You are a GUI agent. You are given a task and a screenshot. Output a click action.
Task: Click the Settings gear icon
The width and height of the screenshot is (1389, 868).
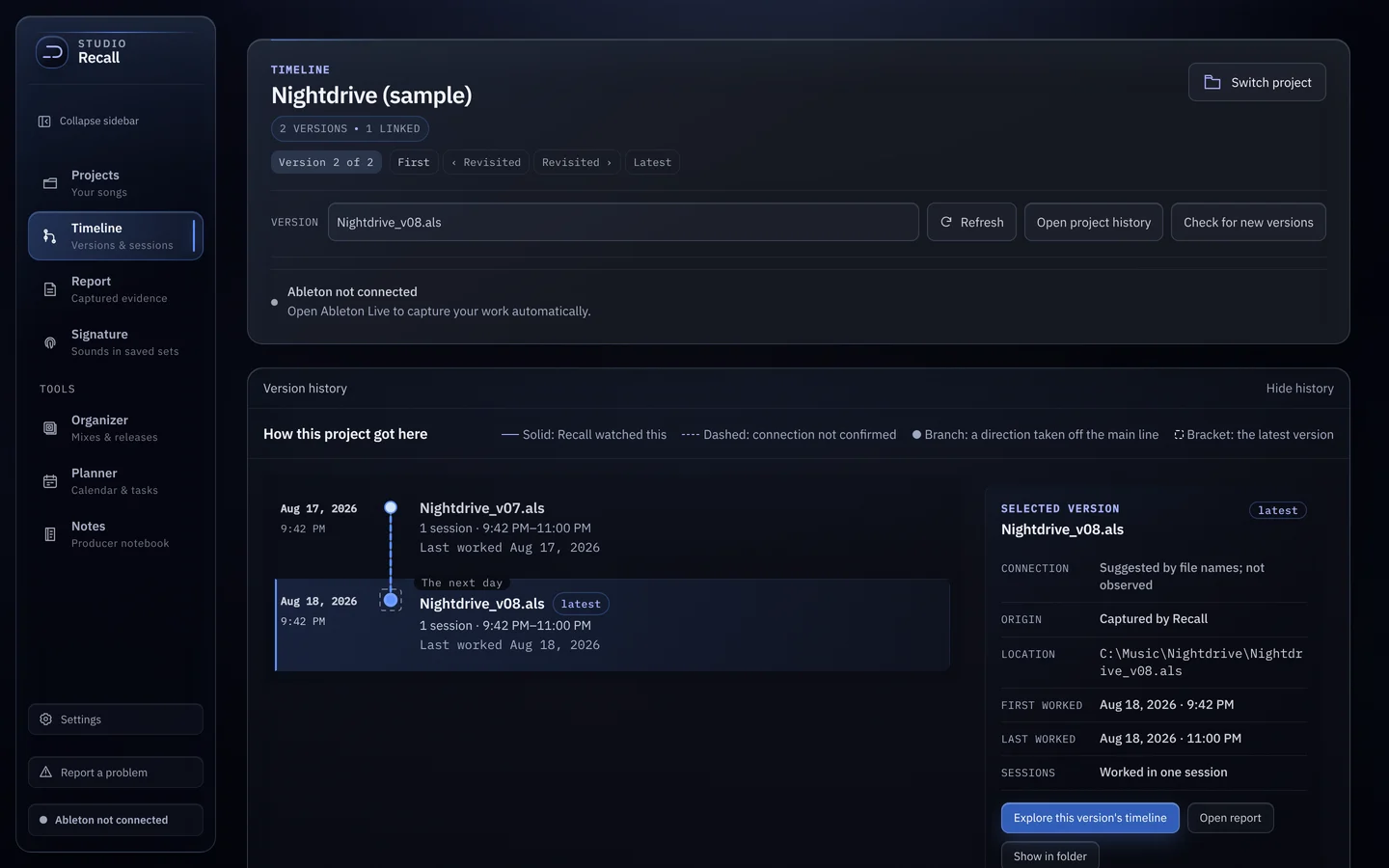point(45,719)
